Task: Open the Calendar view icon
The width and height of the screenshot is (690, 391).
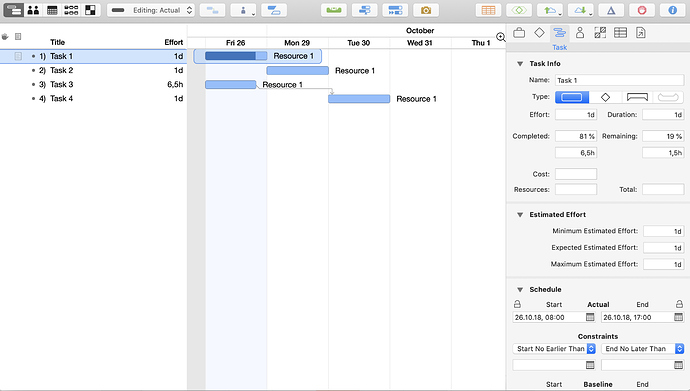Action: click(x=52, y=10)
